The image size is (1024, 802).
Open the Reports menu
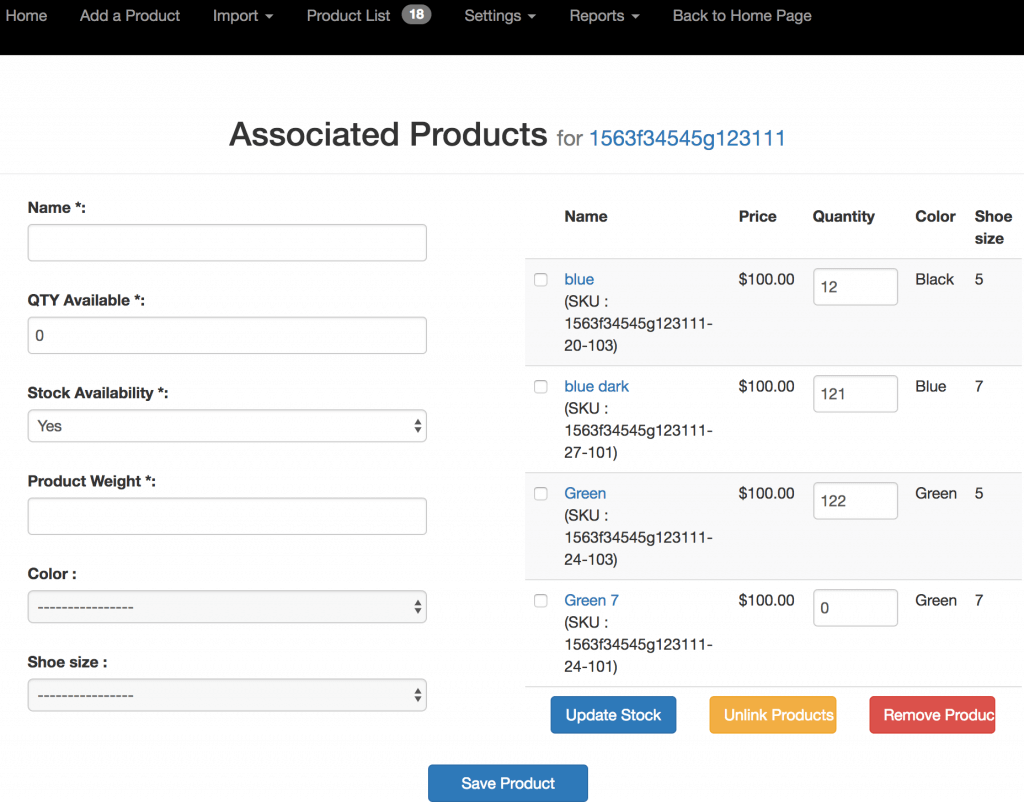(604, 16)
